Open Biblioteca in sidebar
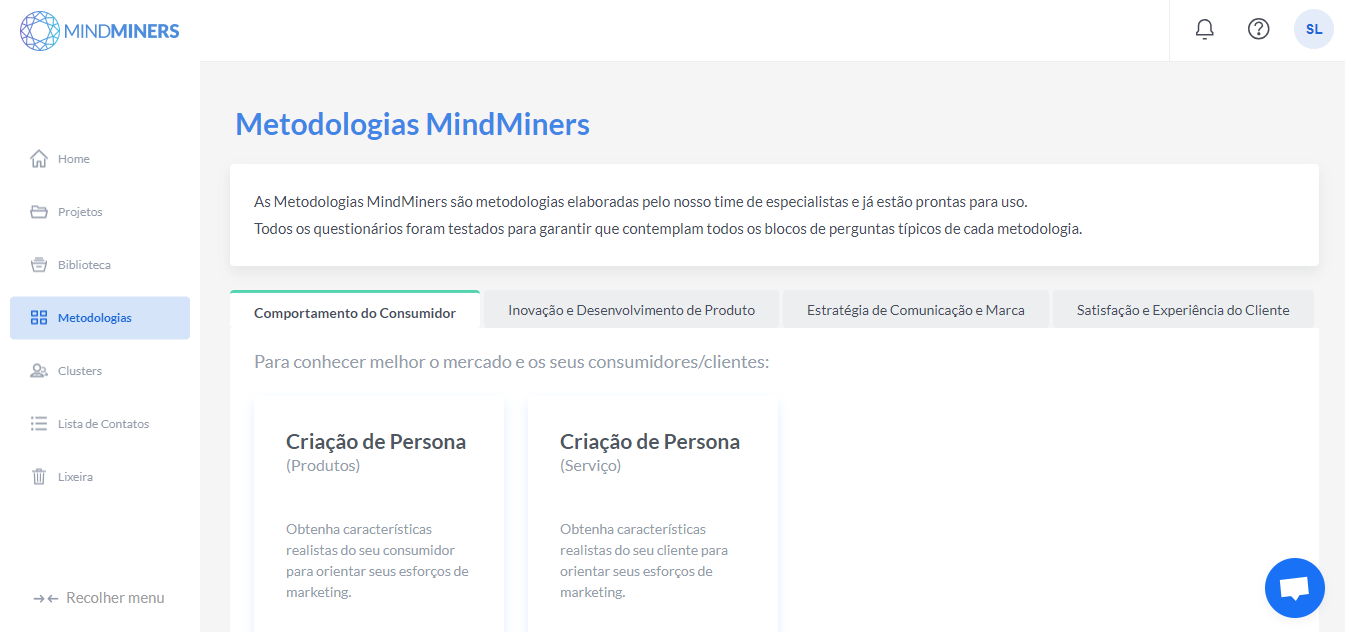 click(100, 265)
